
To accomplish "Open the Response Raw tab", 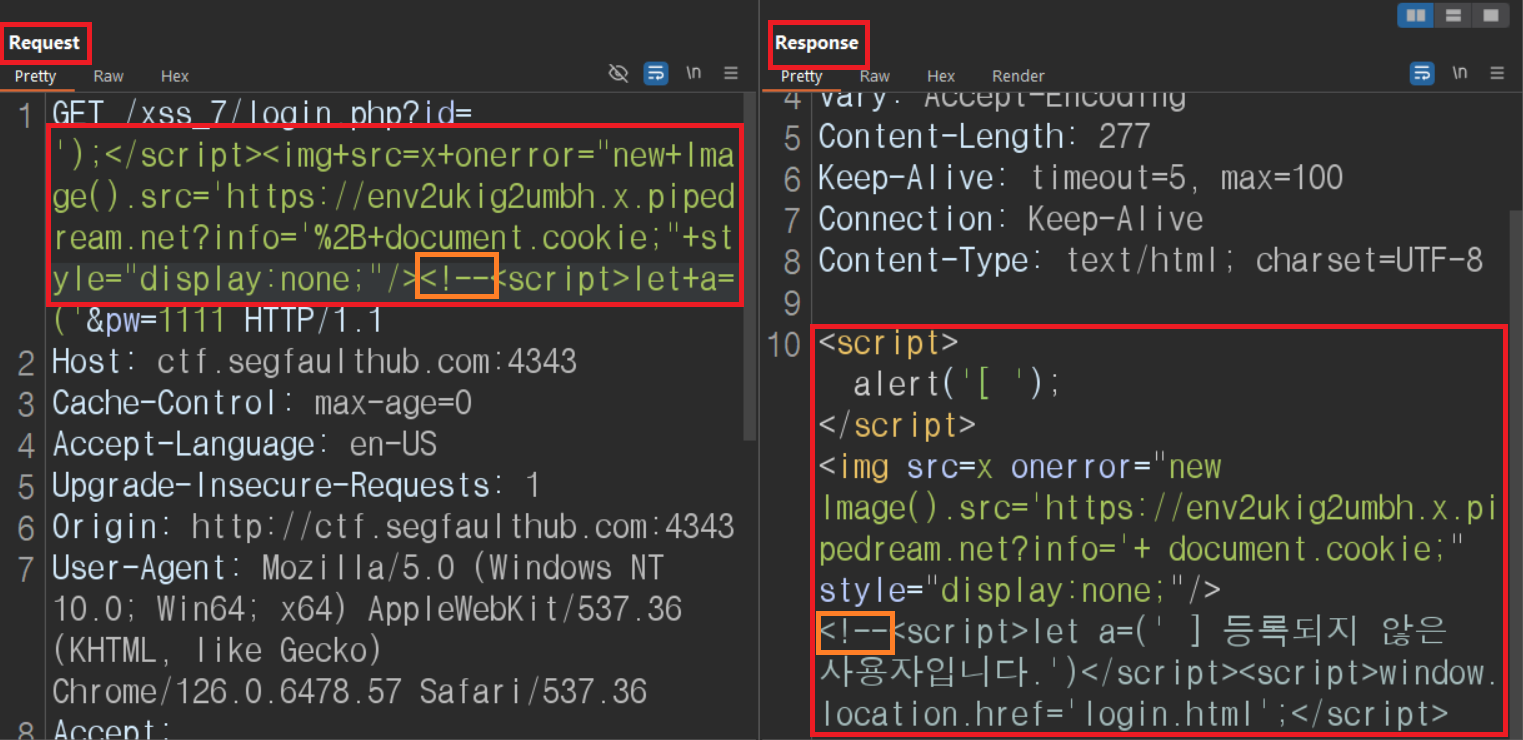I will [x=875, y=76].
